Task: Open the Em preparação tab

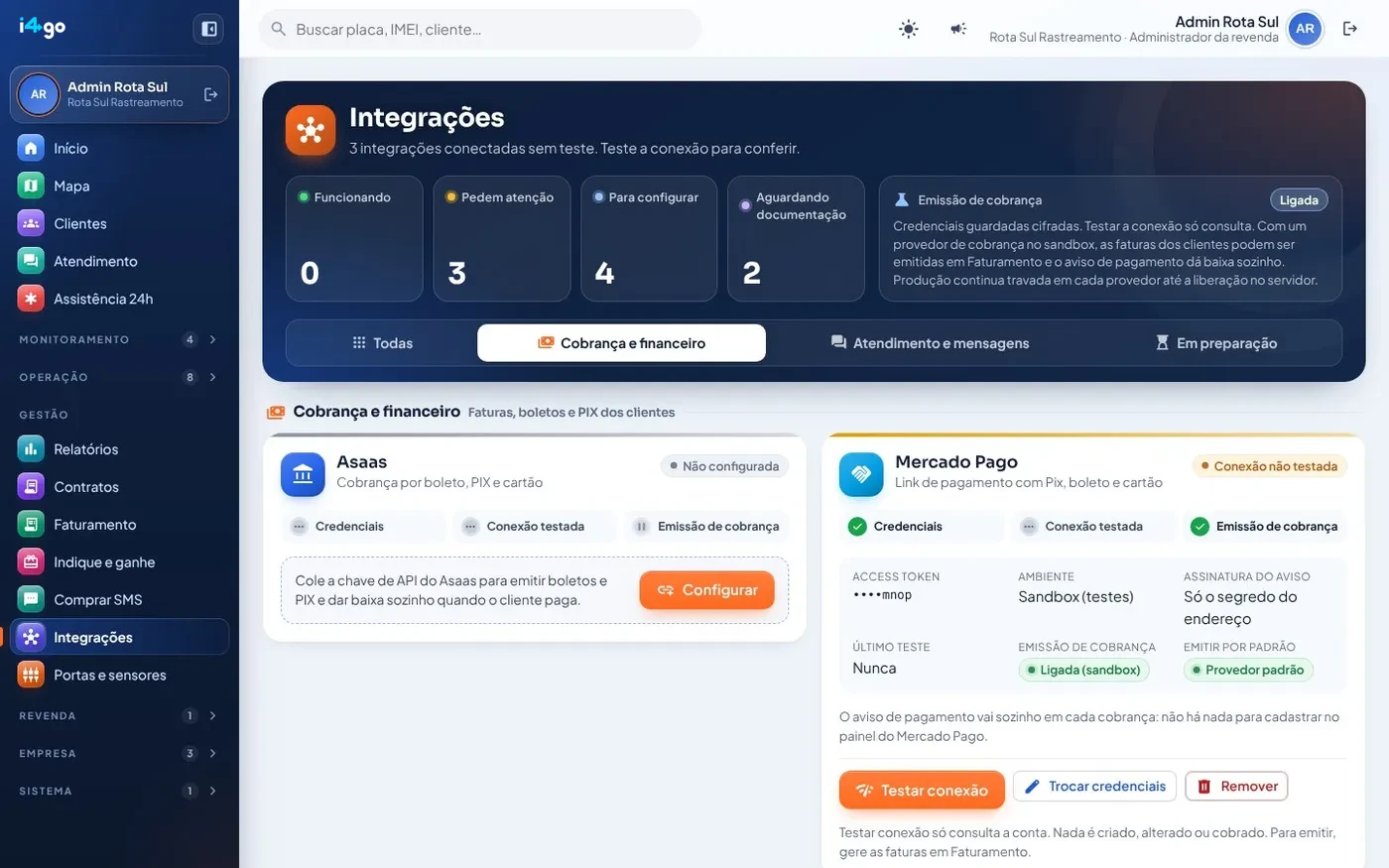Action: [1216, 343]
